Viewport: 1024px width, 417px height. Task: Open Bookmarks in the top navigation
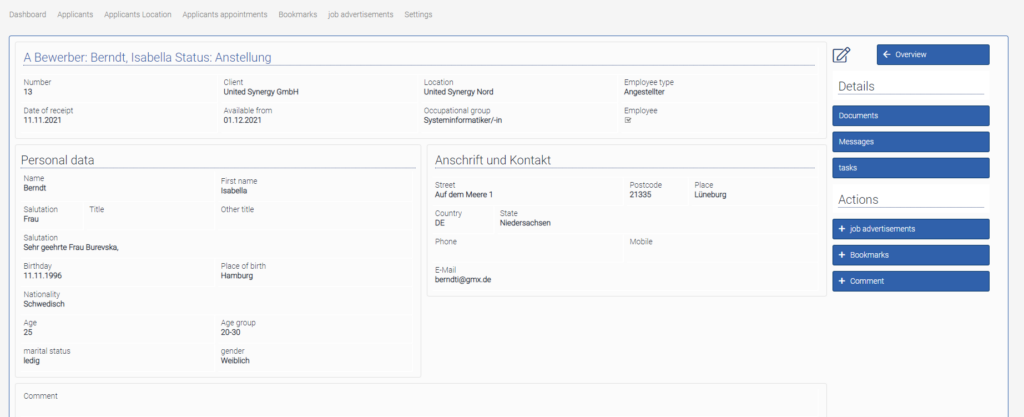(298, 15)
